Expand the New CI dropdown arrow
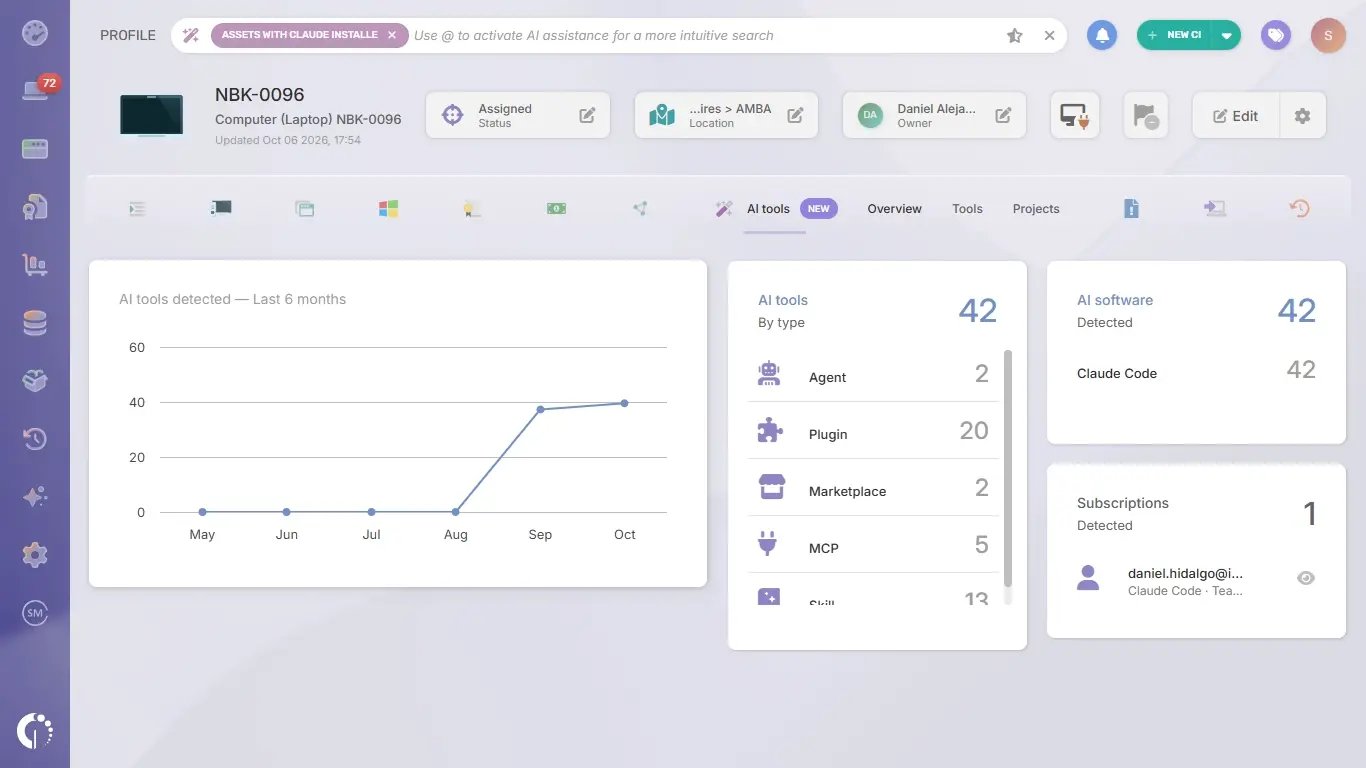The width and height of the screenshot is (1366, 768). (x=1226, y=35)
